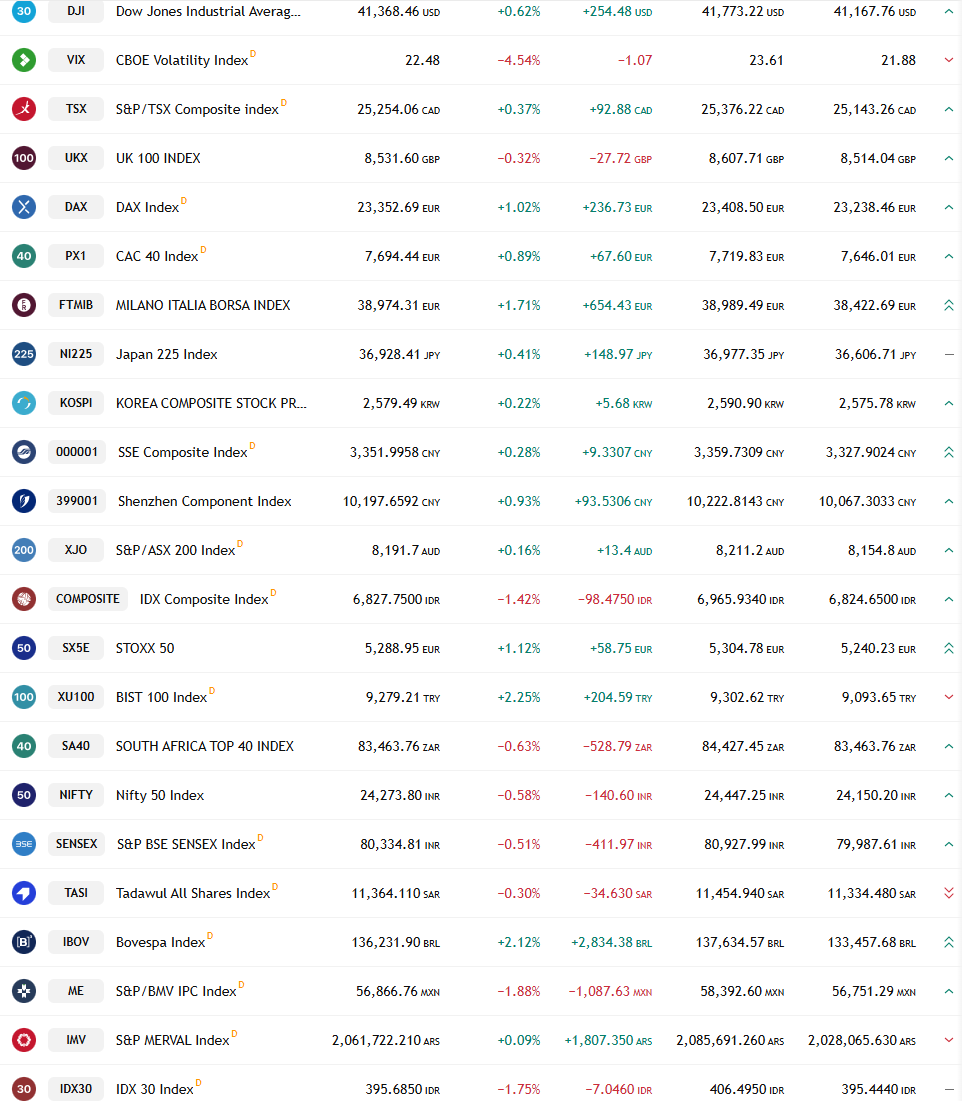Click the VIX change value −4.54%

pos(519,60)
